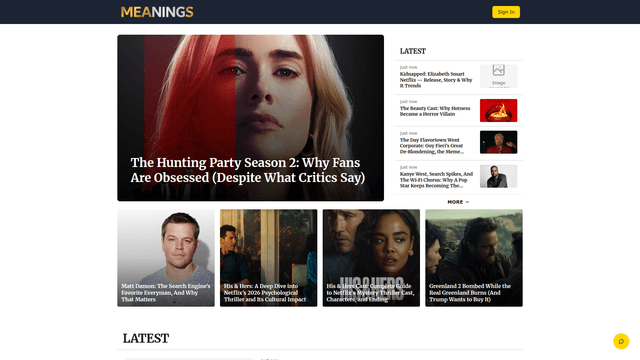Click the yellow Sign In button
Image resolution: width=640 pixels, height=360 pixels.
(506, 12)
